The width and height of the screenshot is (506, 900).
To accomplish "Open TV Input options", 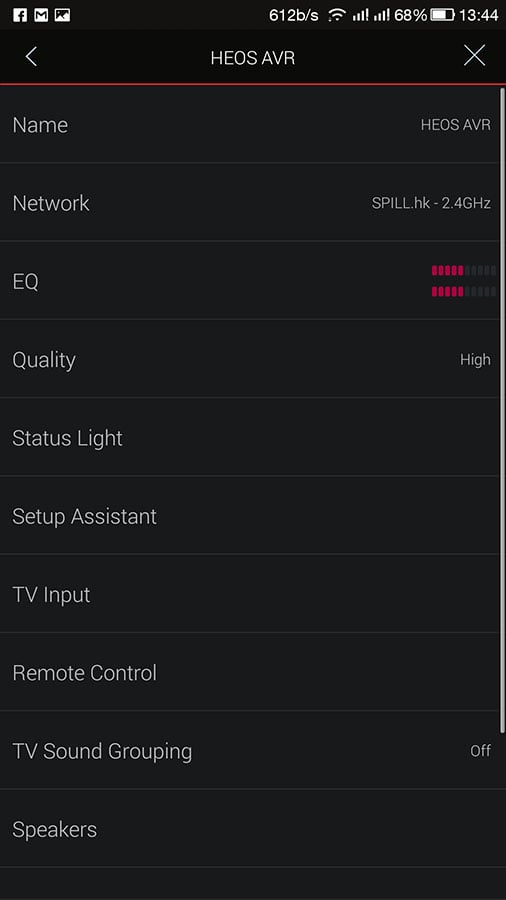I will click(250, 593).
